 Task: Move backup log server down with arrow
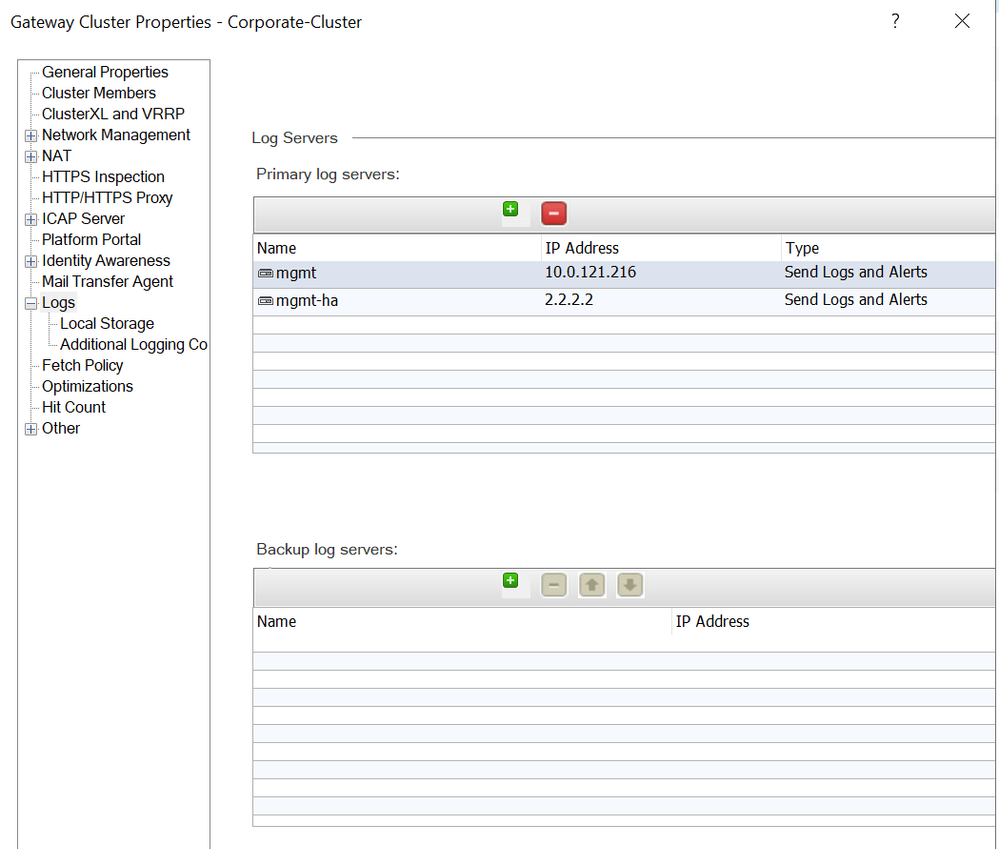(630, 585)
